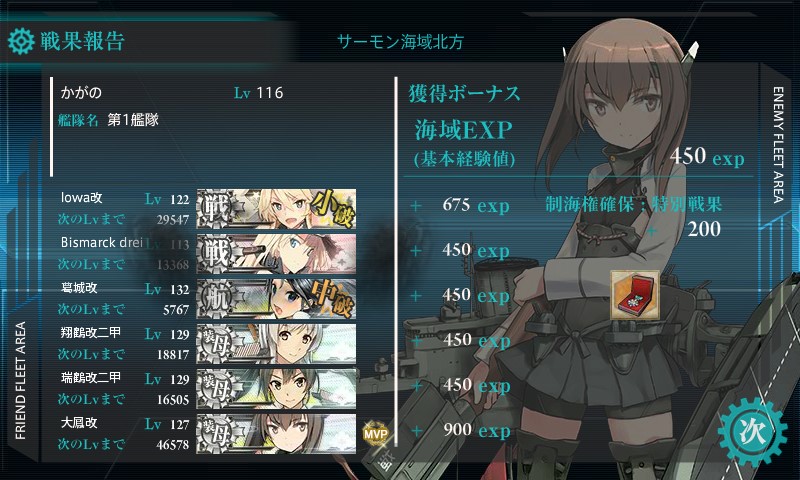The height and width of the screenshot is (480, 800).
Task: Select the medal reward item icon
Action: [635, 295]
